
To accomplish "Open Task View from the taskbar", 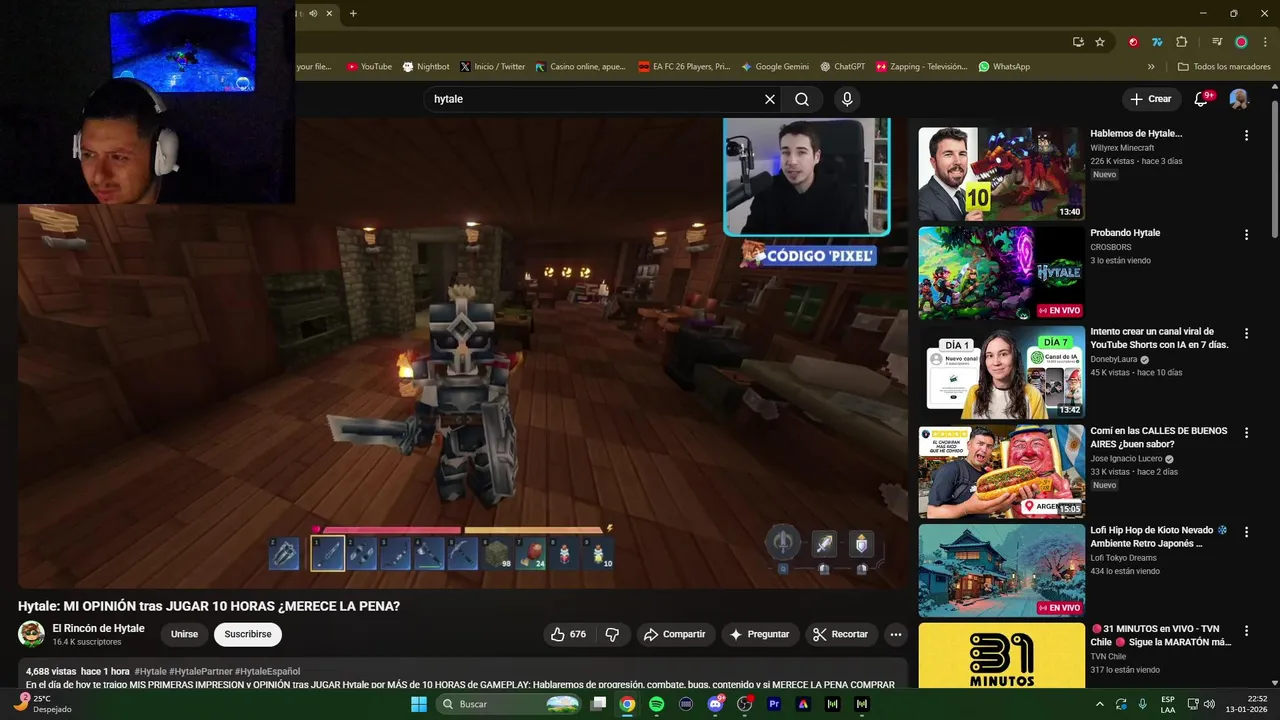I will point(598,704).
